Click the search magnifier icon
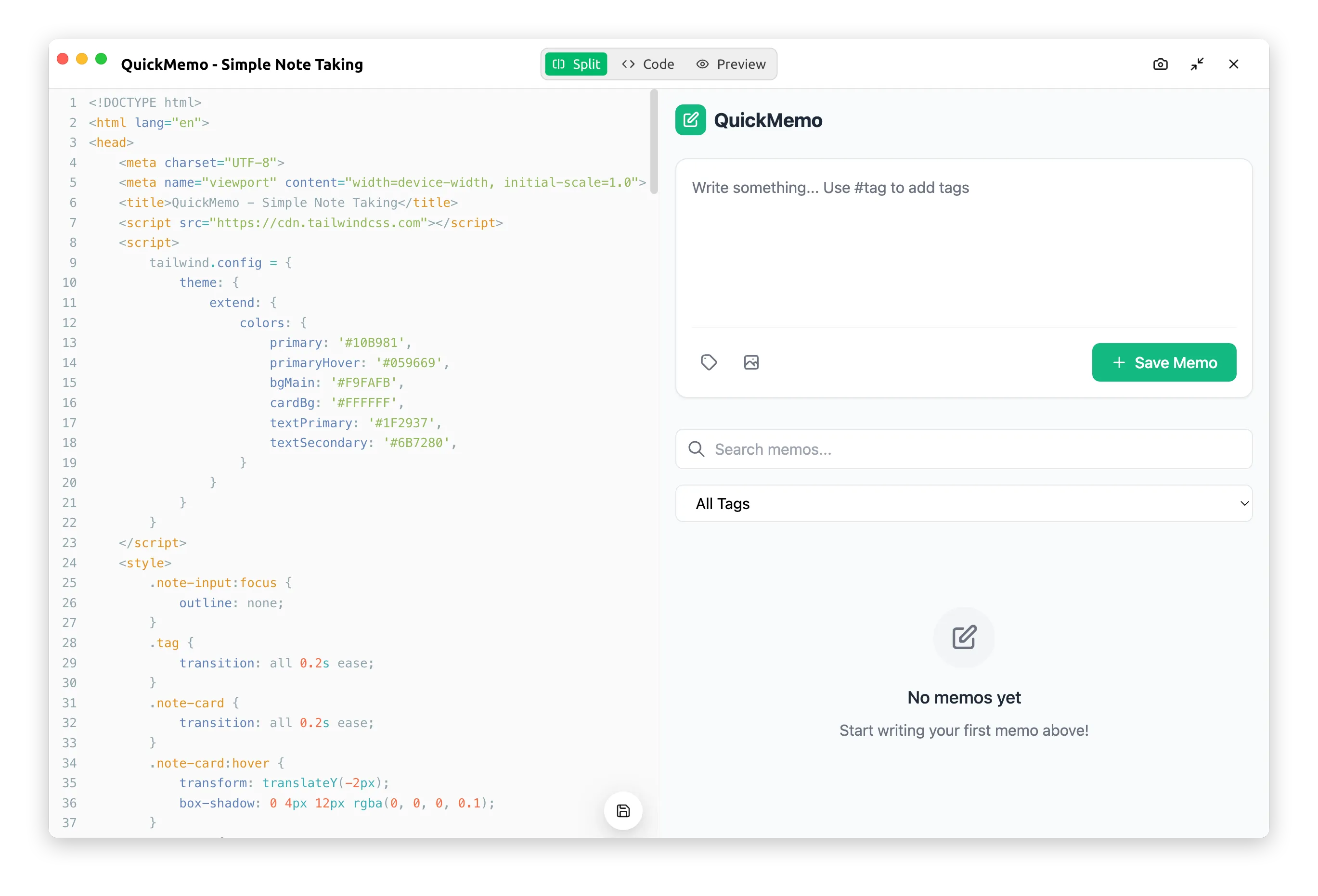Viewport: 1318px width, 896px height. [696, 449]
